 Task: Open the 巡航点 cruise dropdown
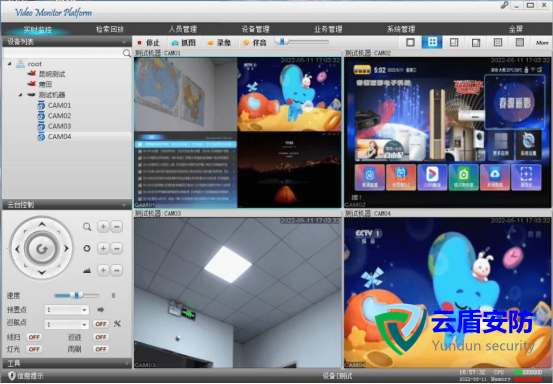coord(66,324)
